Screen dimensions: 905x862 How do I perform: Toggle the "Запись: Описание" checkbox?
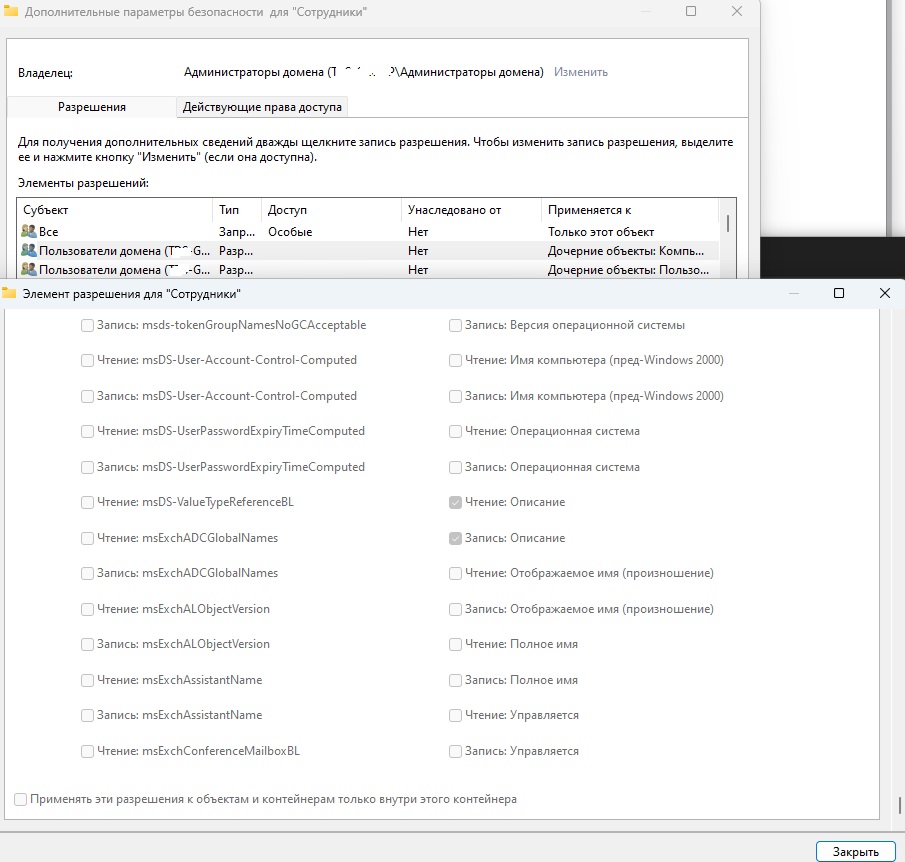click(x=455, y=538)
